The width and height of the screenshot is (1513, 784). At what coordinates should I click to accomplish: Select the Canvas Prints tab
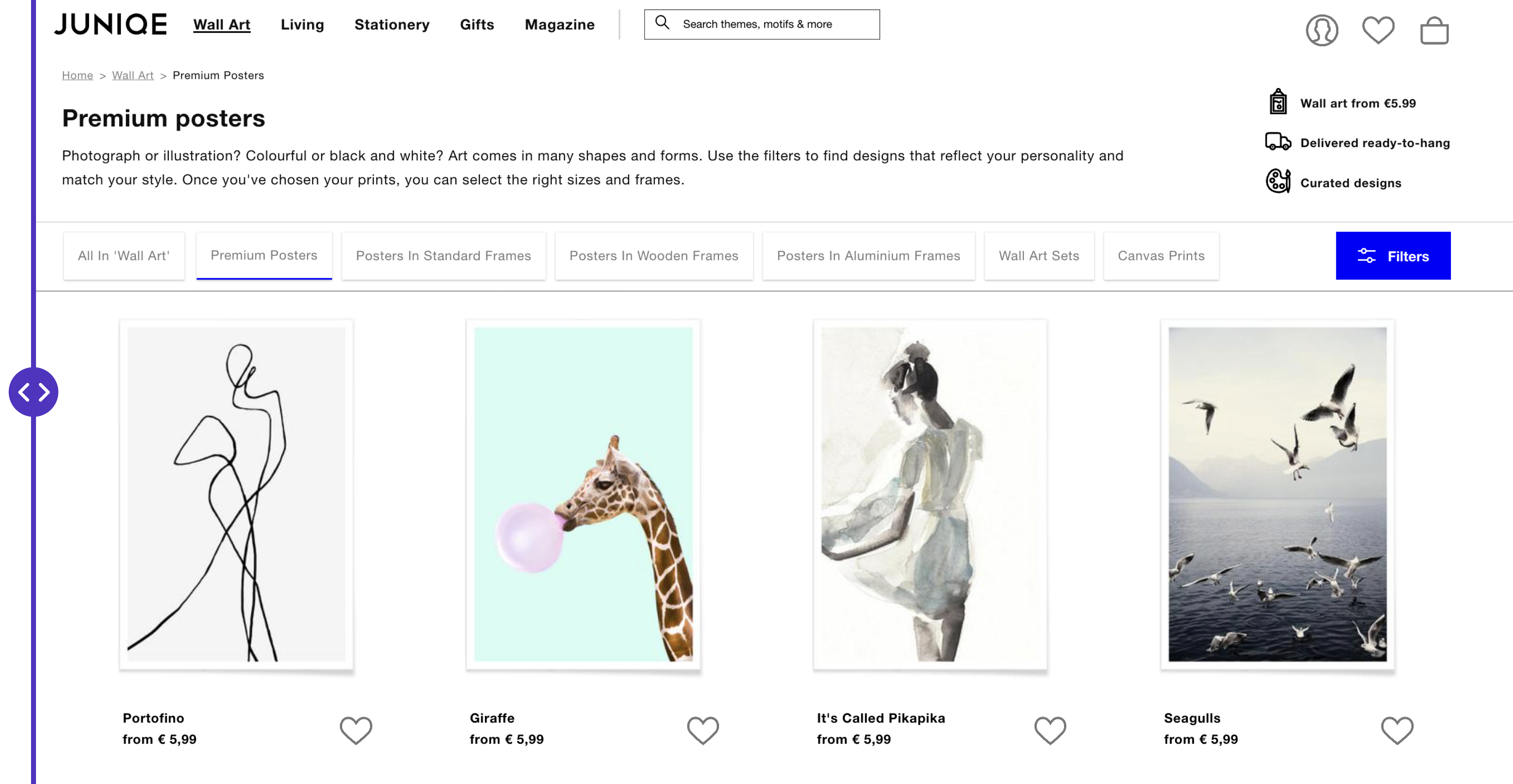(x=1161, y=256)
